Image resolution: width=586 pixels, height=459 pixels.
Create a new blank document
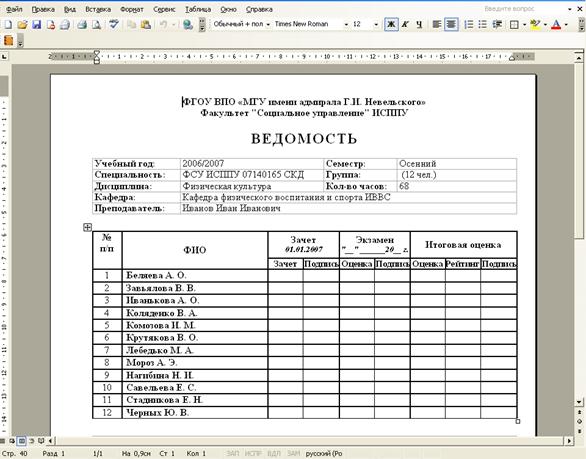click(8, 25)
